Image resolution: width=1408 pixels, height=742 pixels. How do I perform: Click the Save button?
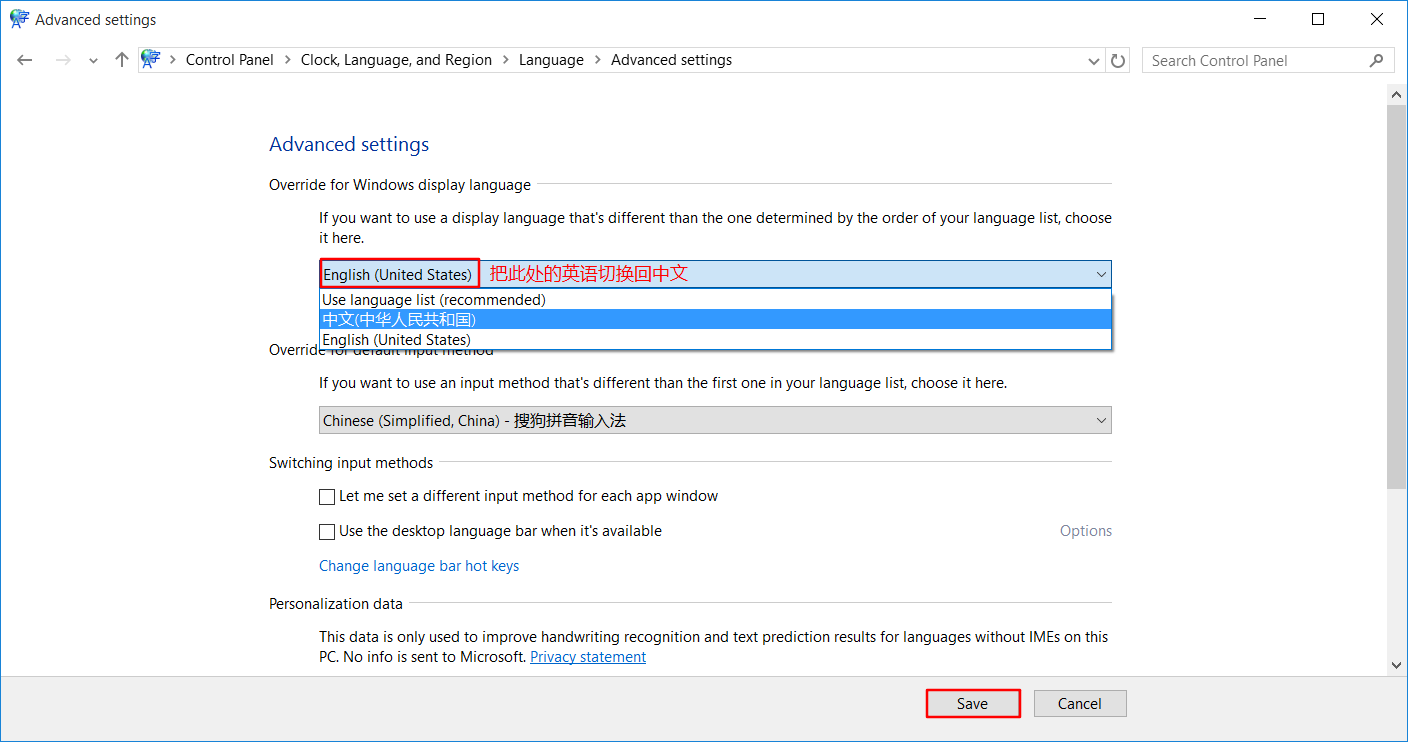click(973, 704)
